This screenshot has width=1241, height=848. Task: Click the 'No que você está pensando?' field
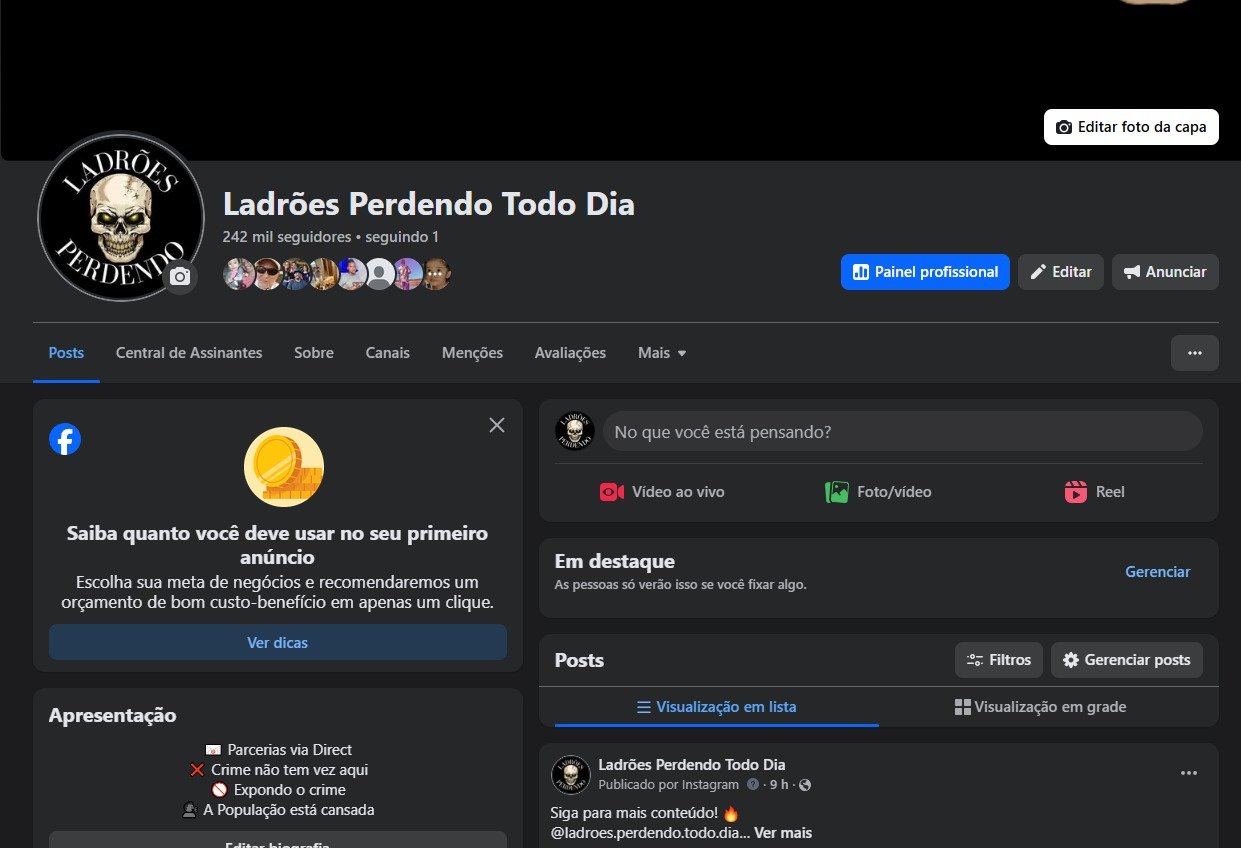pos(901,432)
